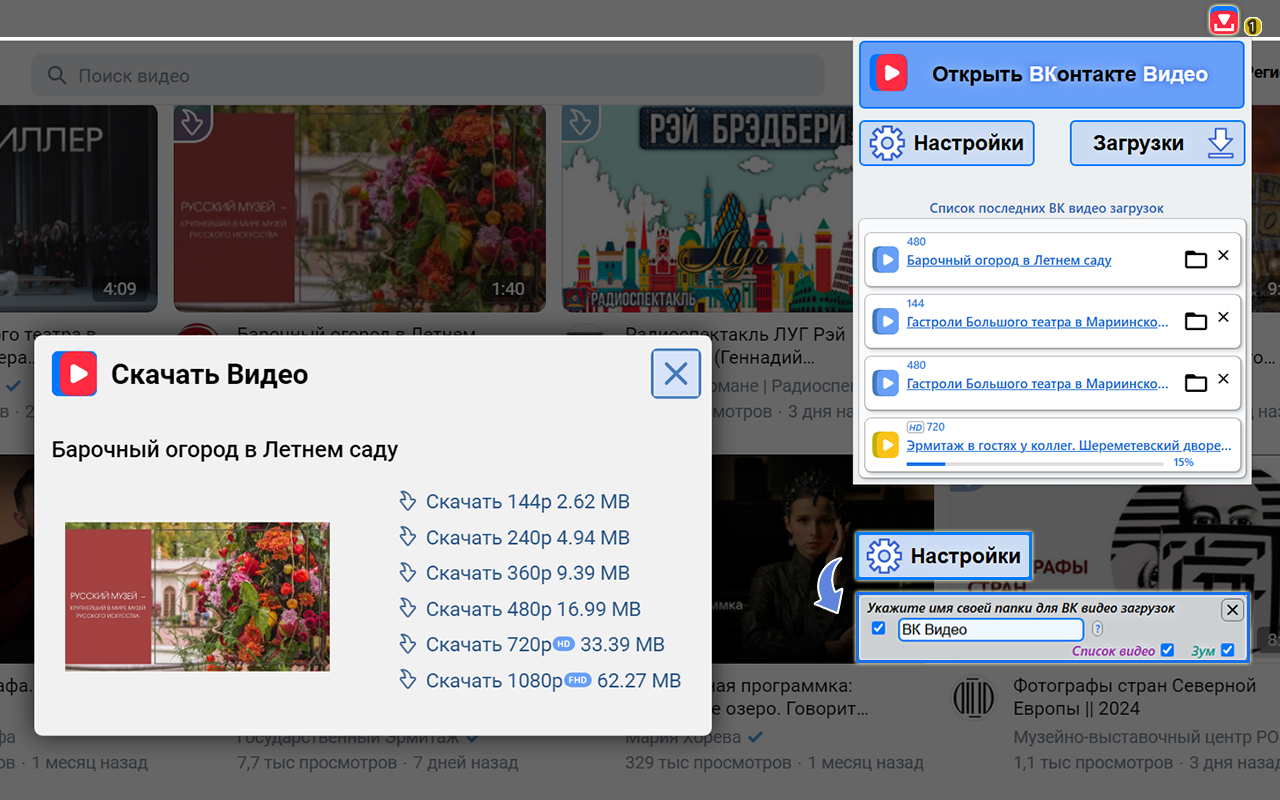Remove 480p Гастроли Большого театра from the list

point(1223,381)
